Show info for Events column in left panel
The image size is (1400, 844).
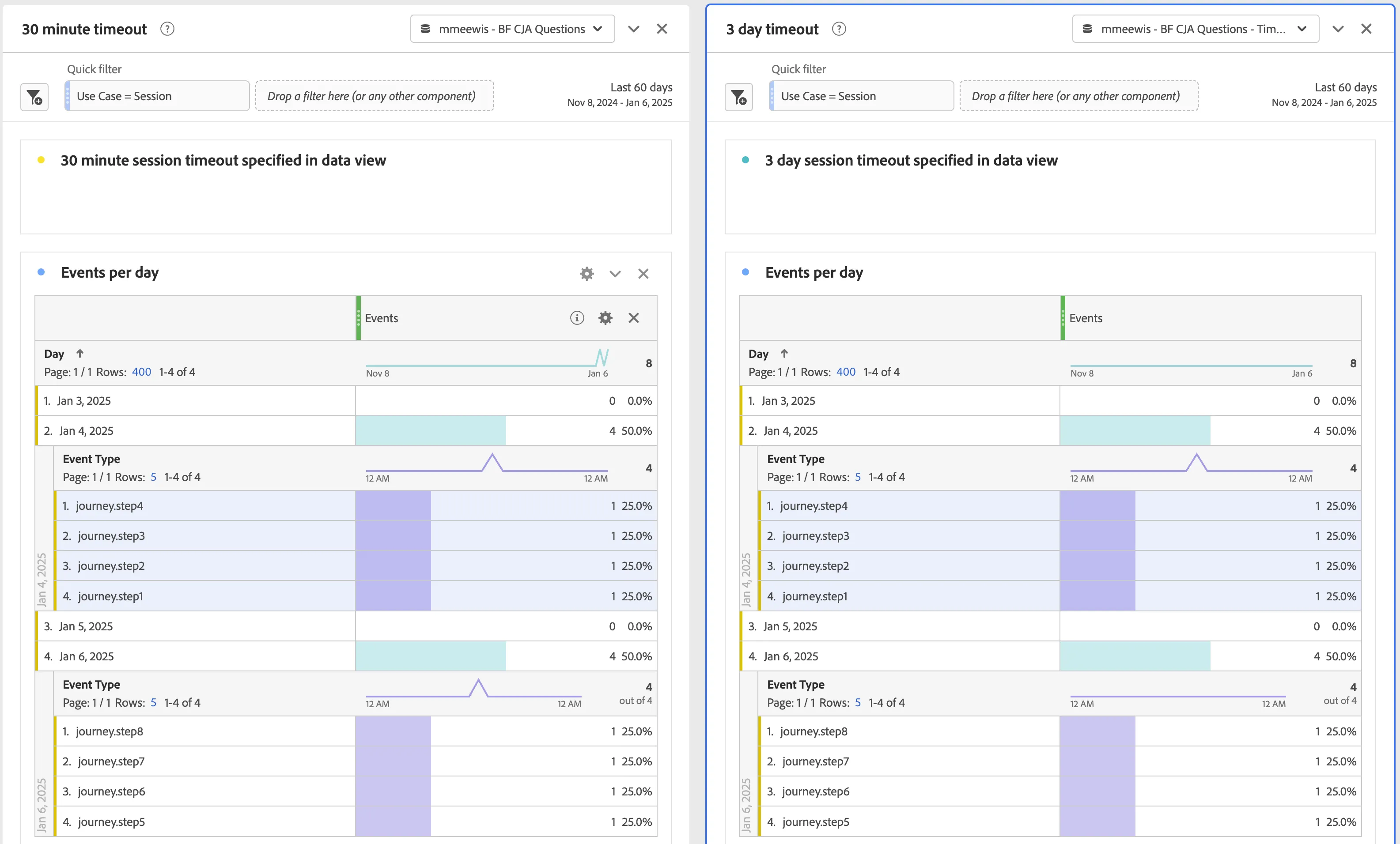click(577, 318)
